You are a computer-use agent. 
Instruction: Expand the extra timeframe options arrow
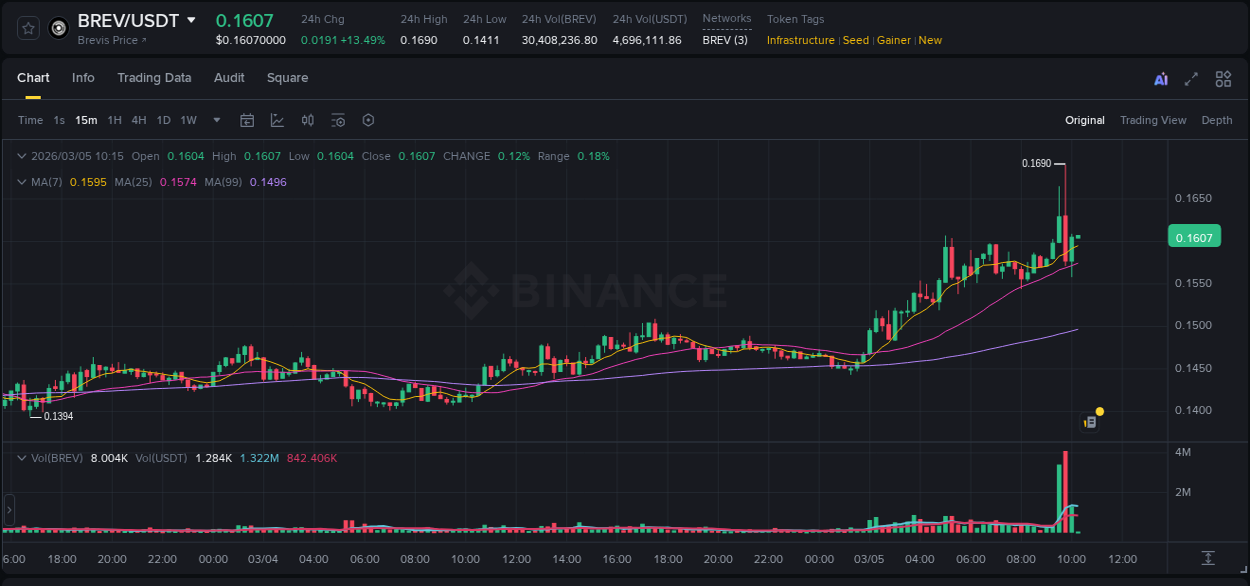(215, 120)
